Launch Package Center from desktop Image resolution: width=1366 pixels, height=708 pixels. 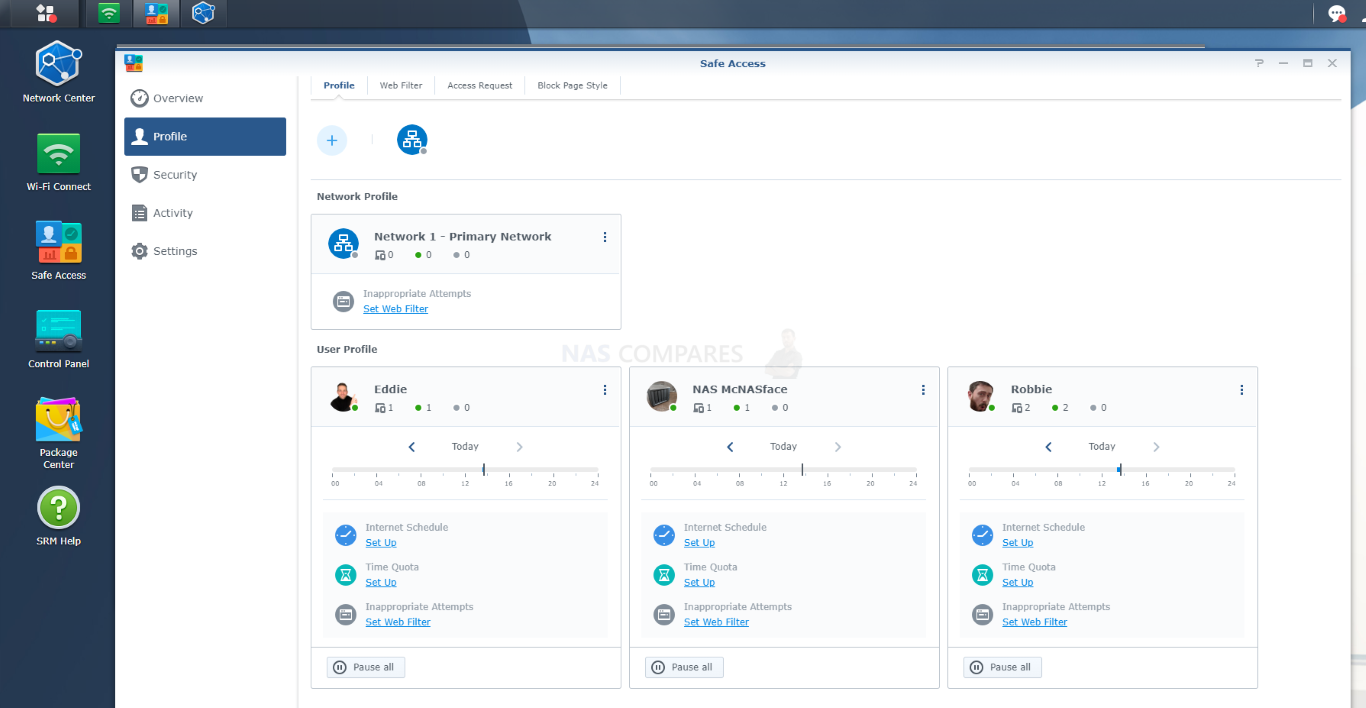59,433
